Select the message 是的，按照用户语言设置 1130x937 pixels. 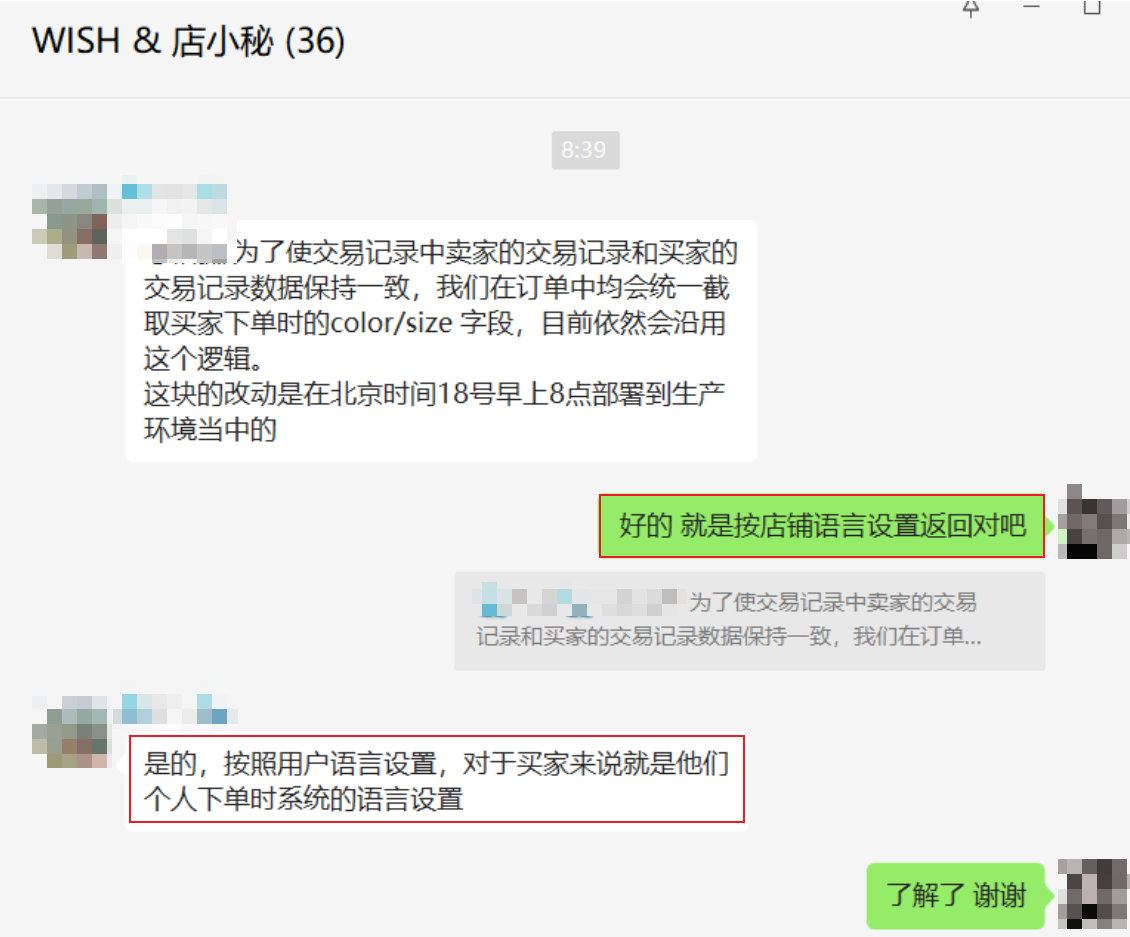pos(437,779)
